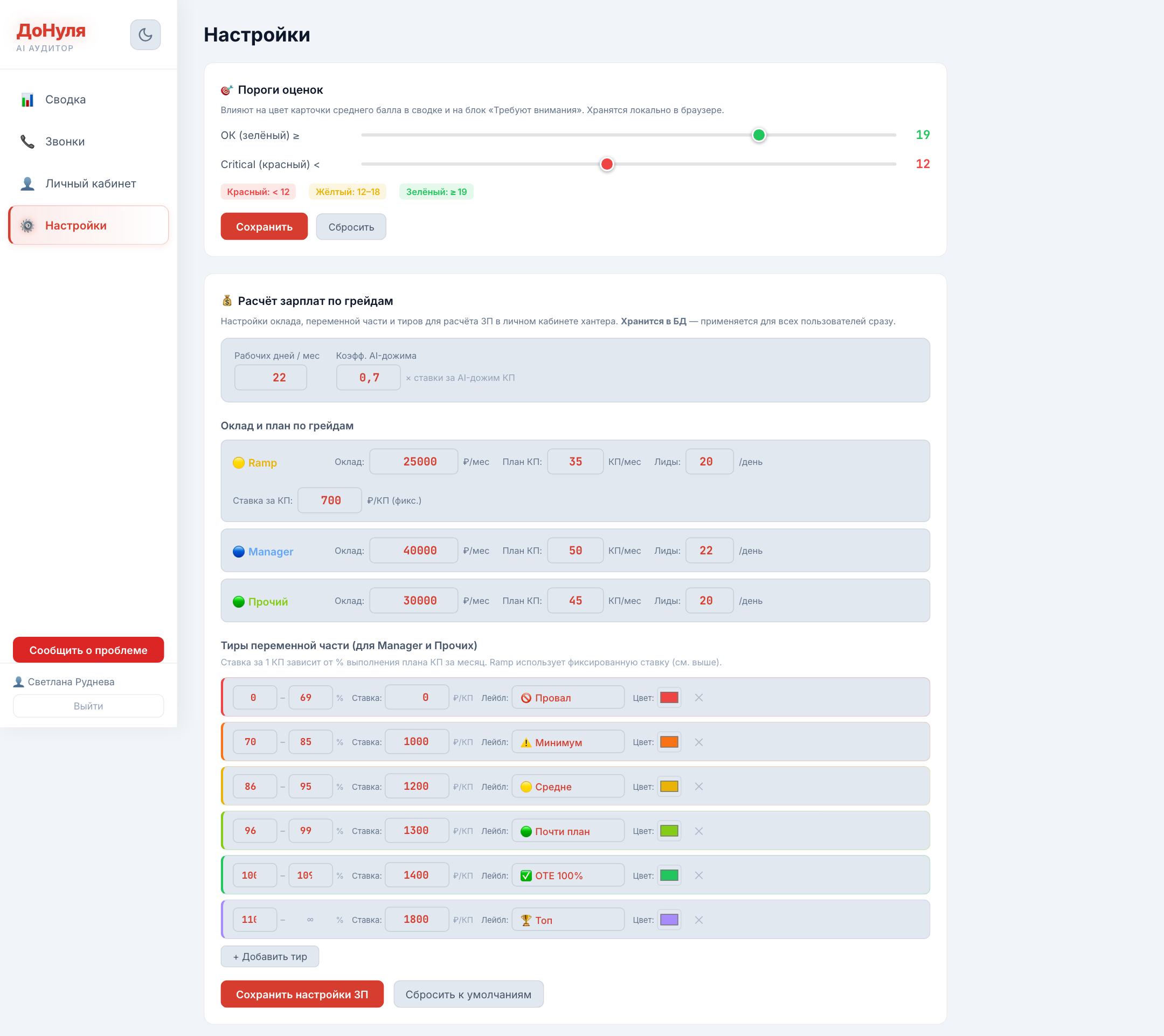Screen dimensions: 1164x1036
Task: Click the green OK threshold slider handle
Action: pyautogui.click(x=759, y=135)
